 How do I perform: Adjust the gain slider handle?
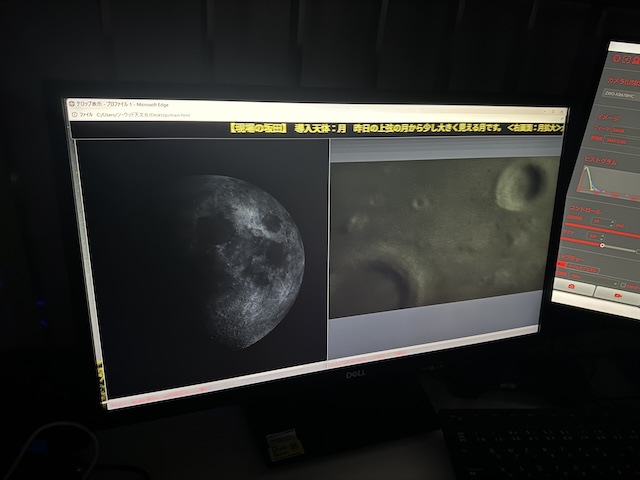(602, 245)
